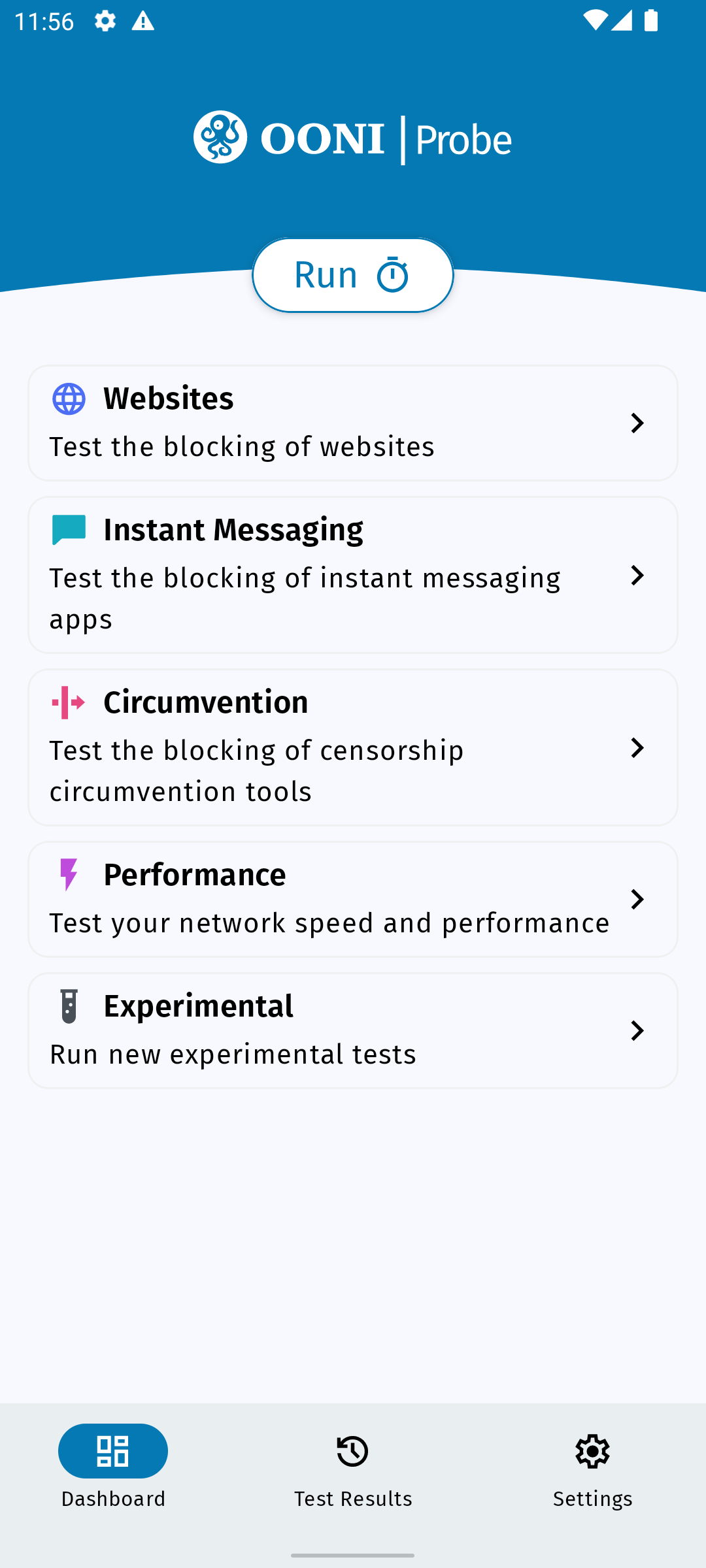Tap the settings gear in status bar
The height and width of the screenshot is (1568, 706).
tap(105, 21)
